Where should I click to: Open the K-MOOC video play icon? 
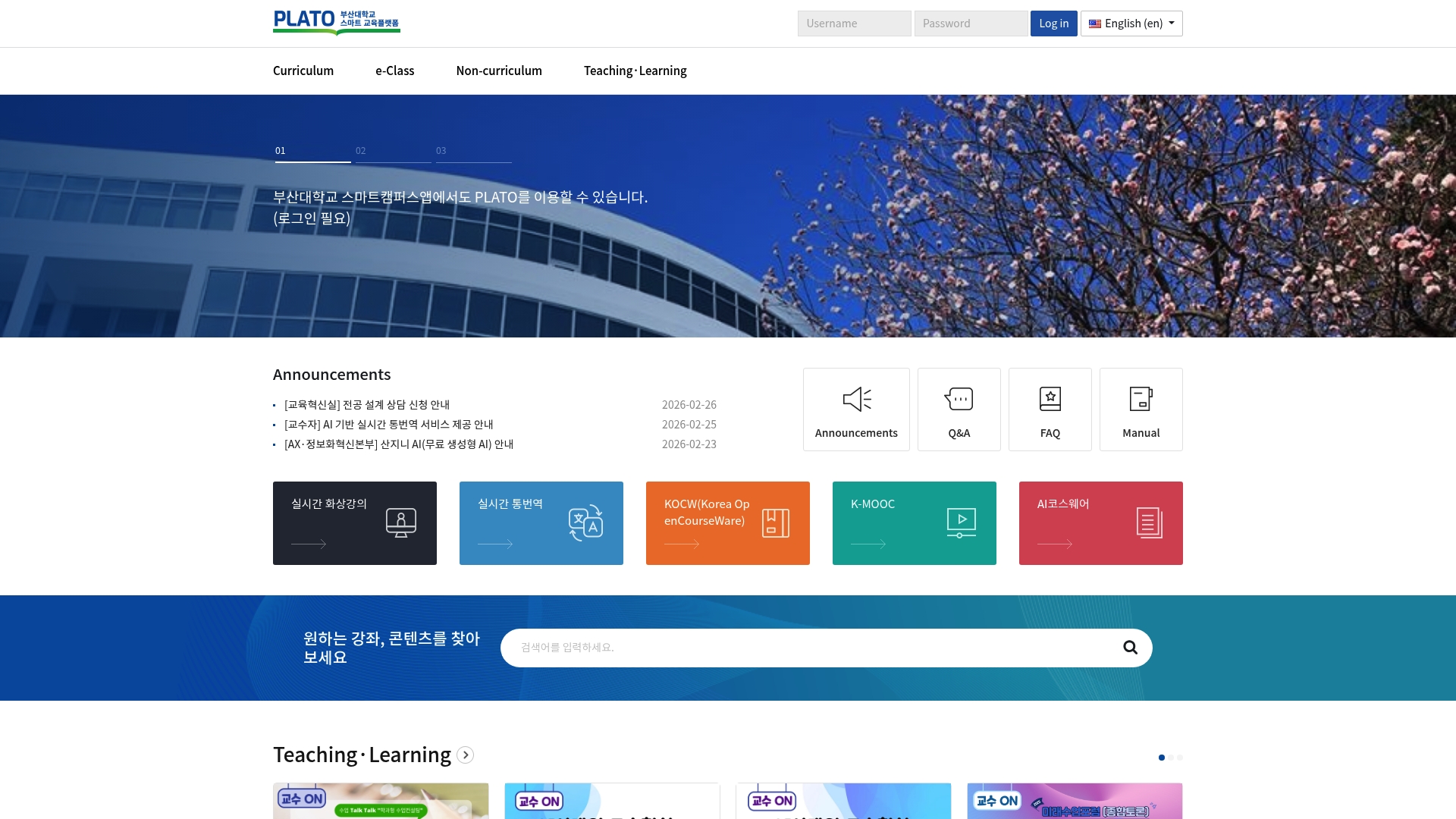(x=960, y=522)
